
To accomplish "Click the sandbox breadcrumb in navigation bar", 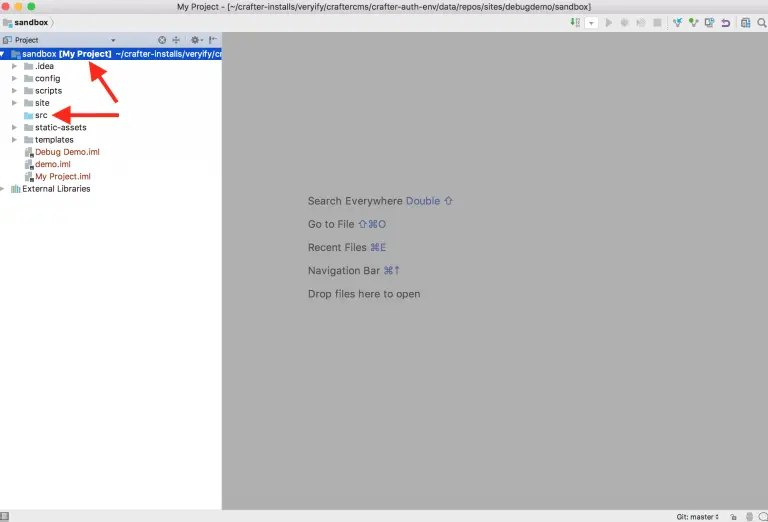I will pyautogui.click(x=30, y=22).
